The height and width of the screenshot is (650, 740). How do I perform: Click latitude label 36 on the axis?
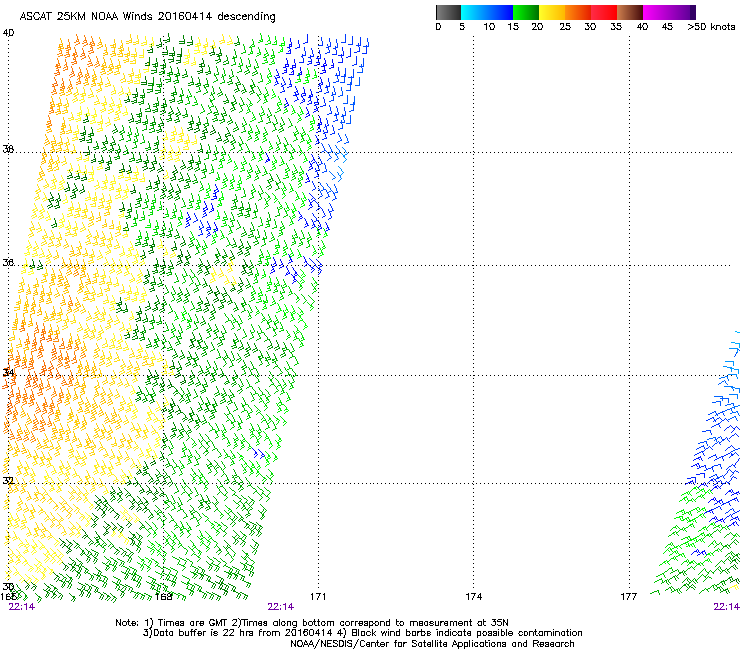click(8, 262)
